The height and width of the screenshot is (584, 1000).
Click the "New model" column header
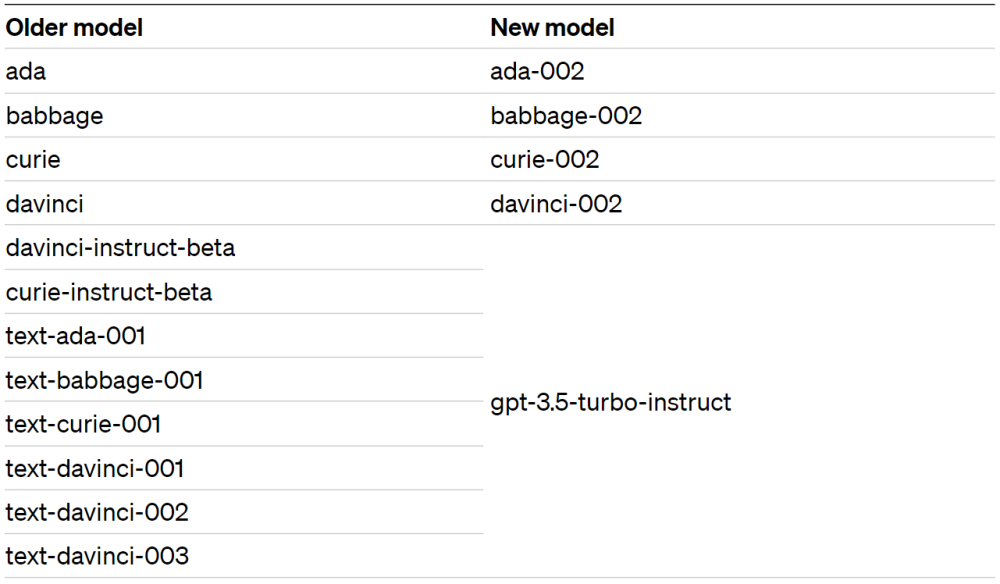click(552, 28)
